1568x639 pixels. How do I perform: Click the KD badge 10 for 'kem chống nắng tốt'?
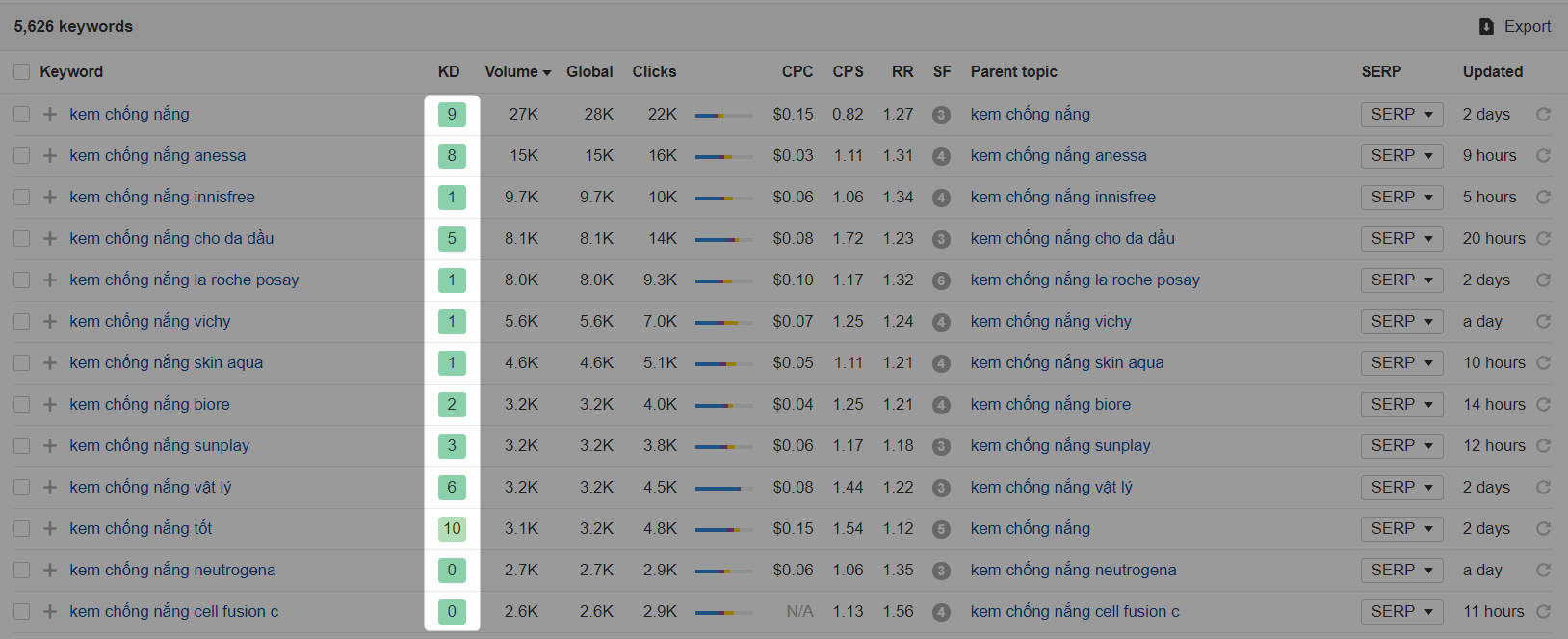452,528
